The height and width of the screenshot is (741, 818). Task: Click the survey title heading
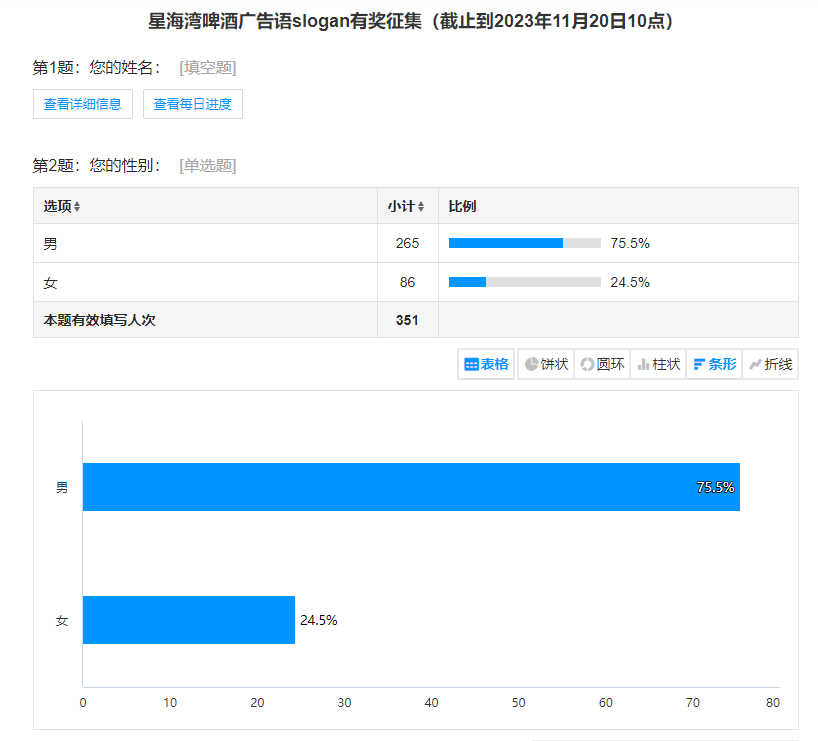(411, 21)
